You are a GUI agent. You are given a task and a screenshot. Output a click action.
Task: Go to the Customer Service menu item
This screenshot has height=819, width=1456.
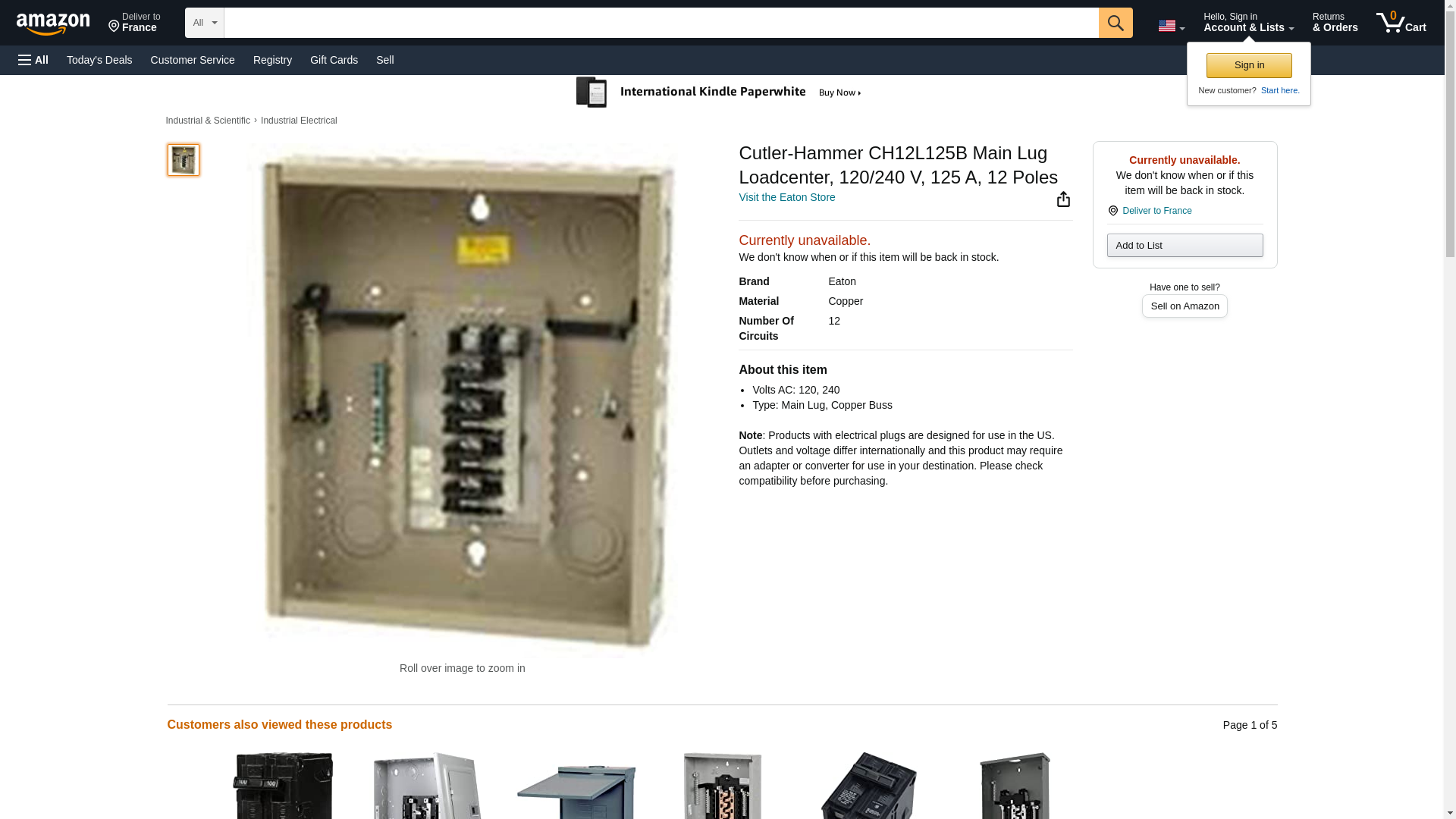click(193, 60)
